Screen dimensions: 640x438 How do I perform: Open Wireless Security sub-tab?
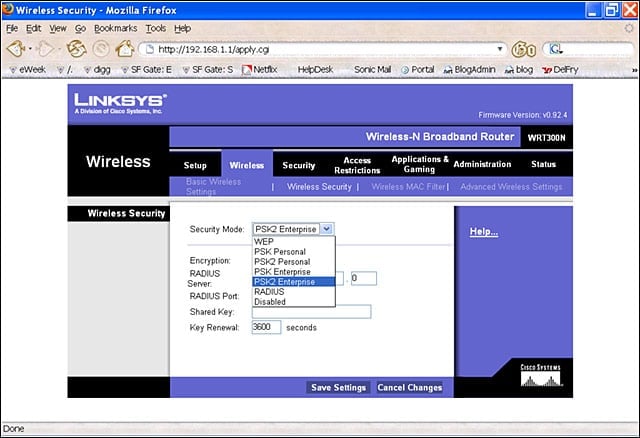319,187
